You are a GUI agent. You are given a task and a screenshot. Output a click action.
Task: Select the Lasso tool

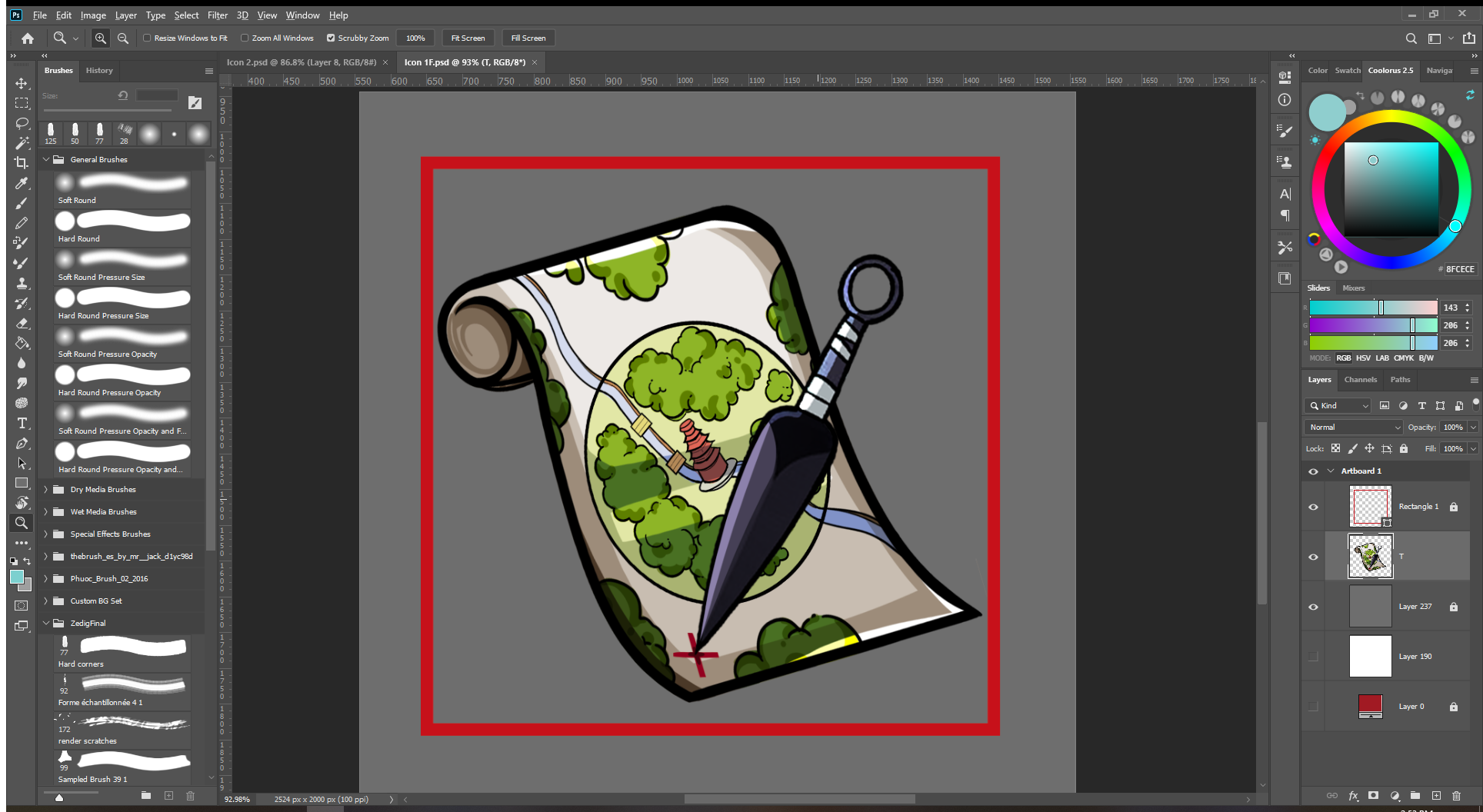point(22,123)
